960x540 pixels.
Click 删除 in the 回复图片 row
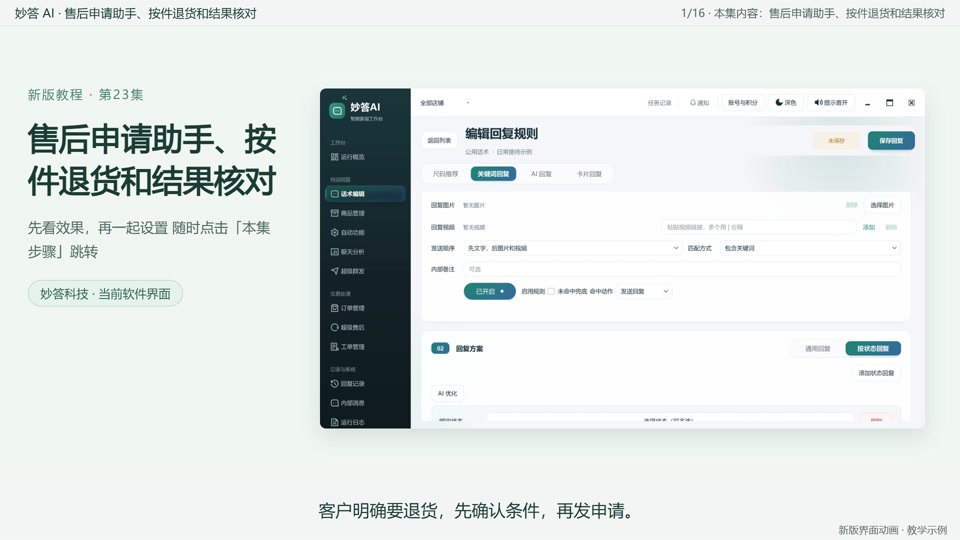(x=852, y=205)
